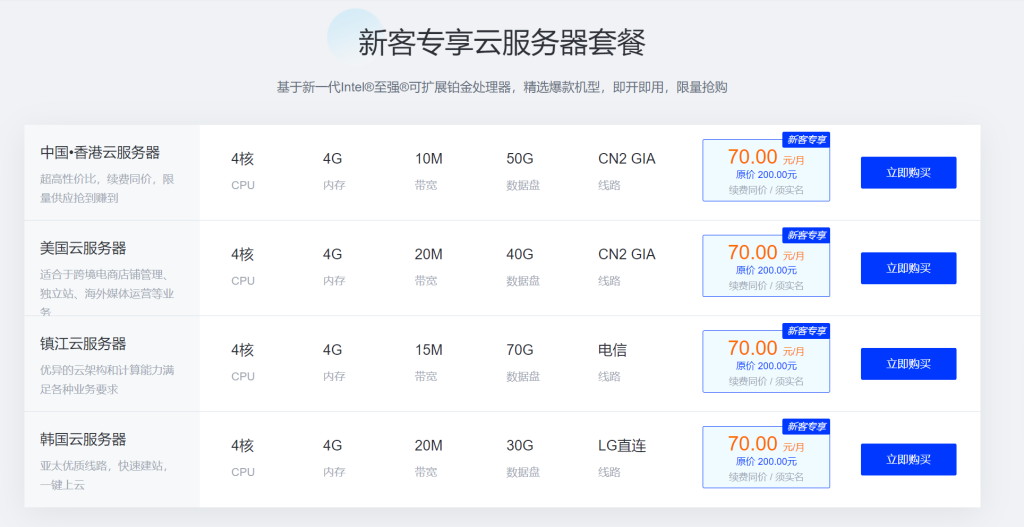
Task: Click the 70.00 元/月 price for Hong Kong server
Action: tap(765, 157)
